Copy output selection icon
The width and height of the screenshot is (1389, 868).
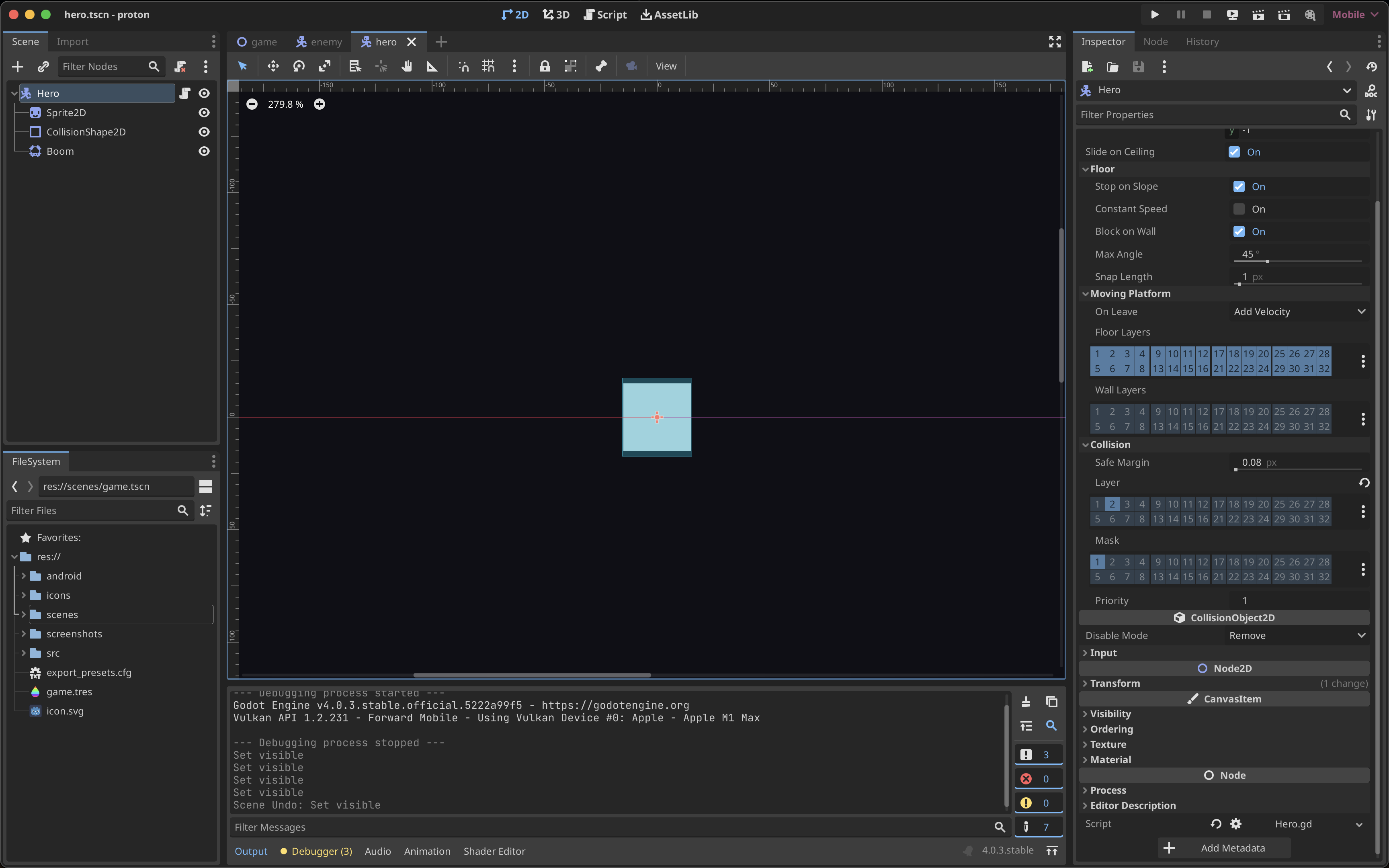point(1051,702)
